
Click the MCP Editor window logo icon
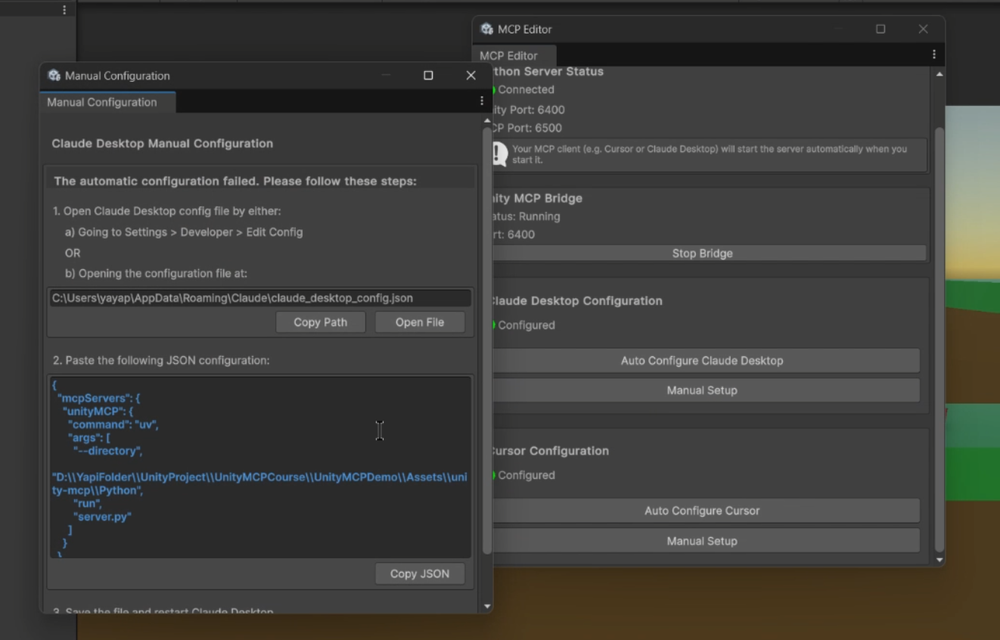tap(486, 29)
